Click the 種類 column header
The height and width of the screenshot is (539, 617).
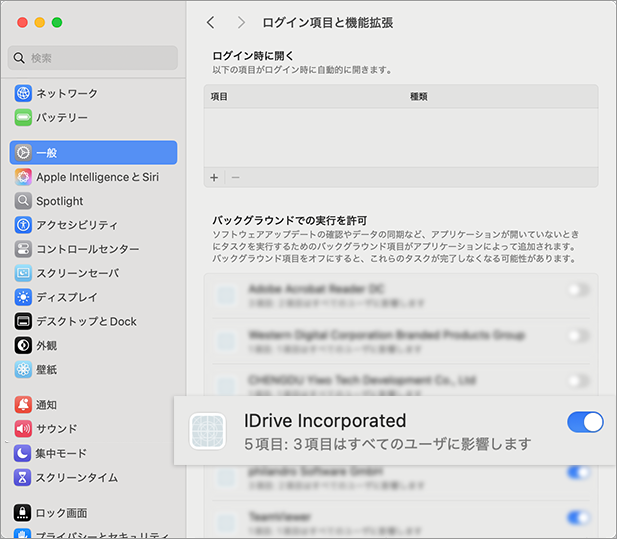[x=419, y=96]
